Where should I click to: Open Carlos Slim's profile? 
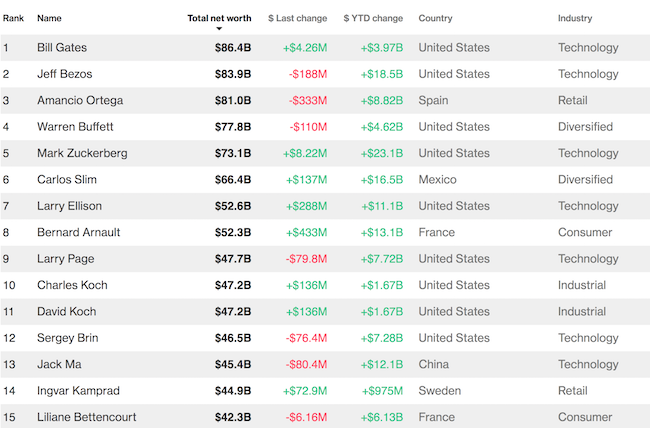pos(67,180)
